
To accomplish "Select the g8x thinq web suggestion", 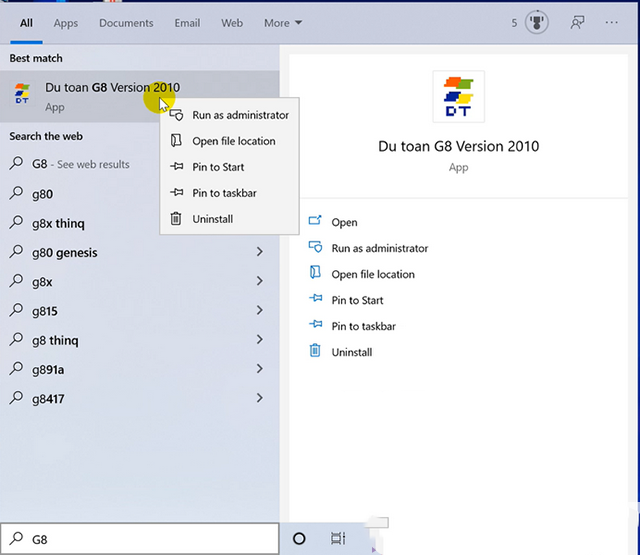I will pos(58,223).
